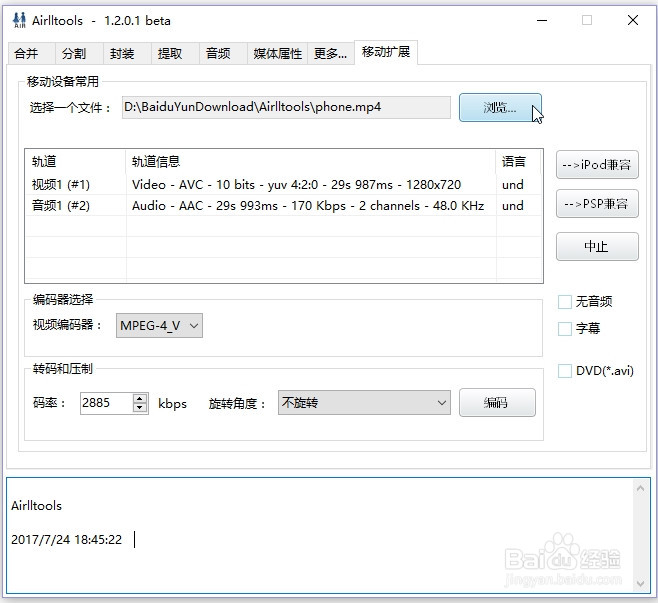Image resolution: width=658 pixels, height=603 pixels.
Task: Click the 语言 column header
Action: pyautogui.click(x=519, y=162)
